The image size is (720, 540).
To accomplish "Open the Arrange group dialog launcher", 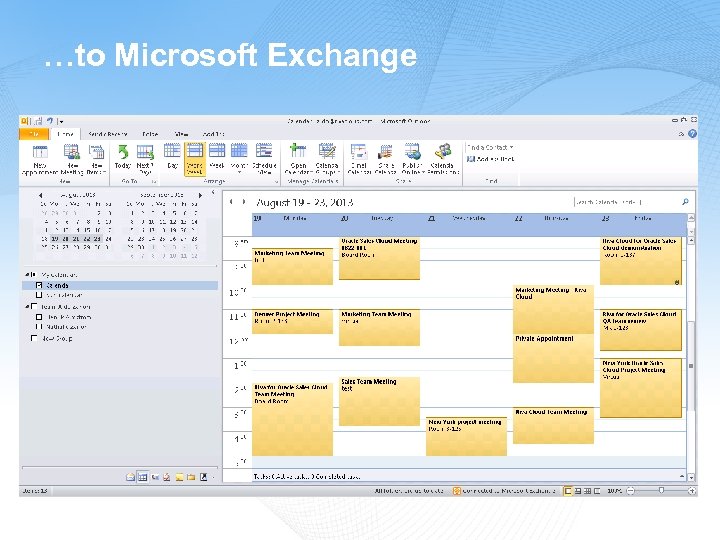I will [276, 182].
